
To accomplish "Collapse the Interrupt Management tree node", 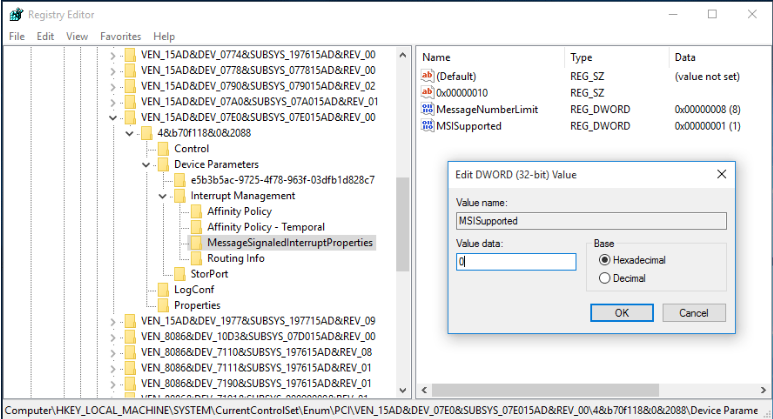I will coord(162,196).
